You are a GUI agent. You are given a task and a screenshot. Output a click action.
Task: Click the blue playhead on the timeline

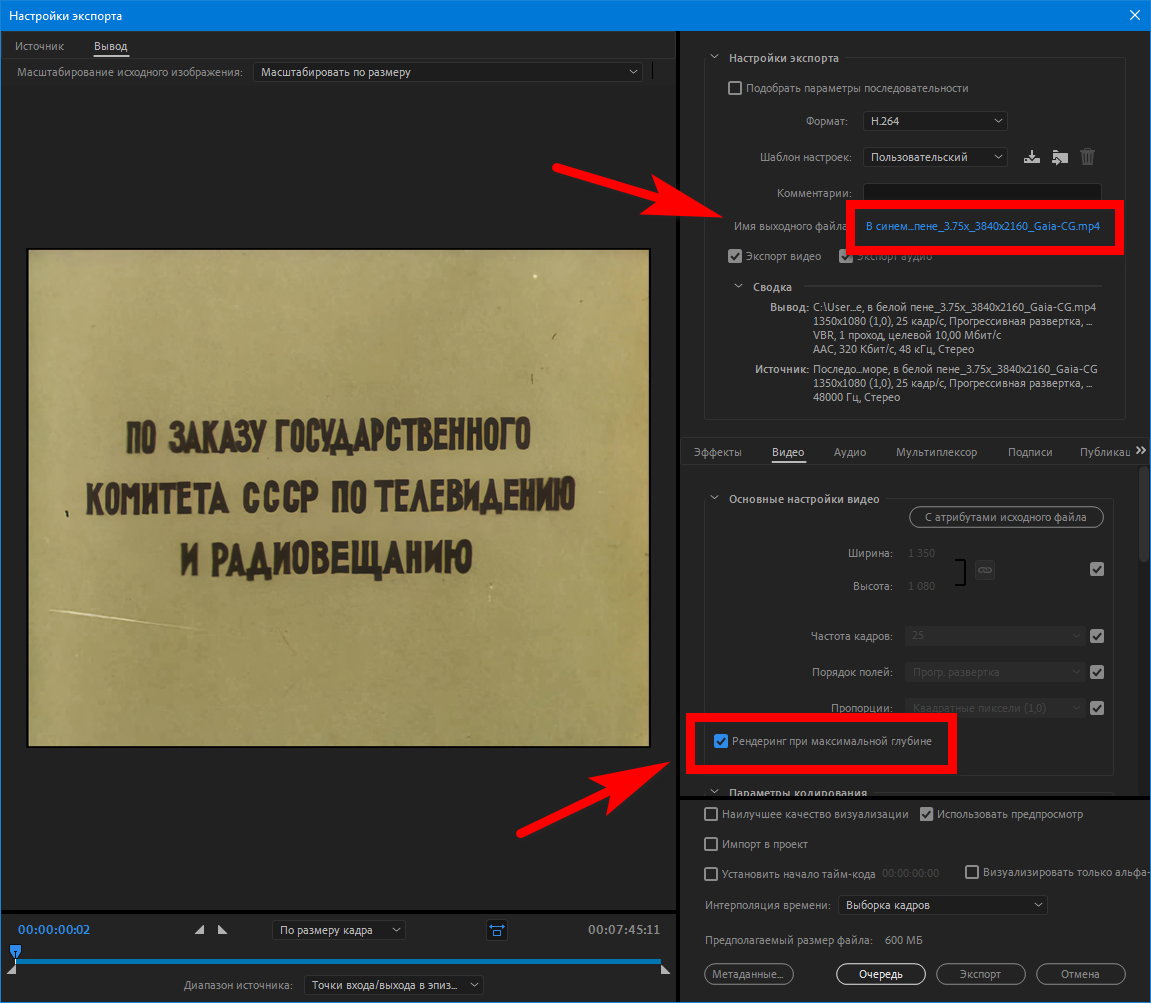coord(15,951)
